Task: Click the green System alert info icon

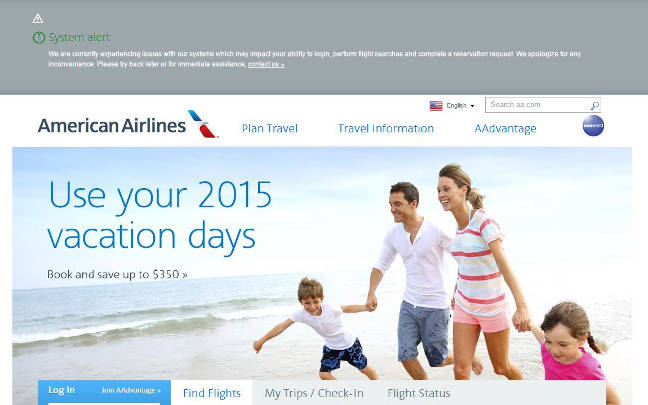Action: (38, 38)
